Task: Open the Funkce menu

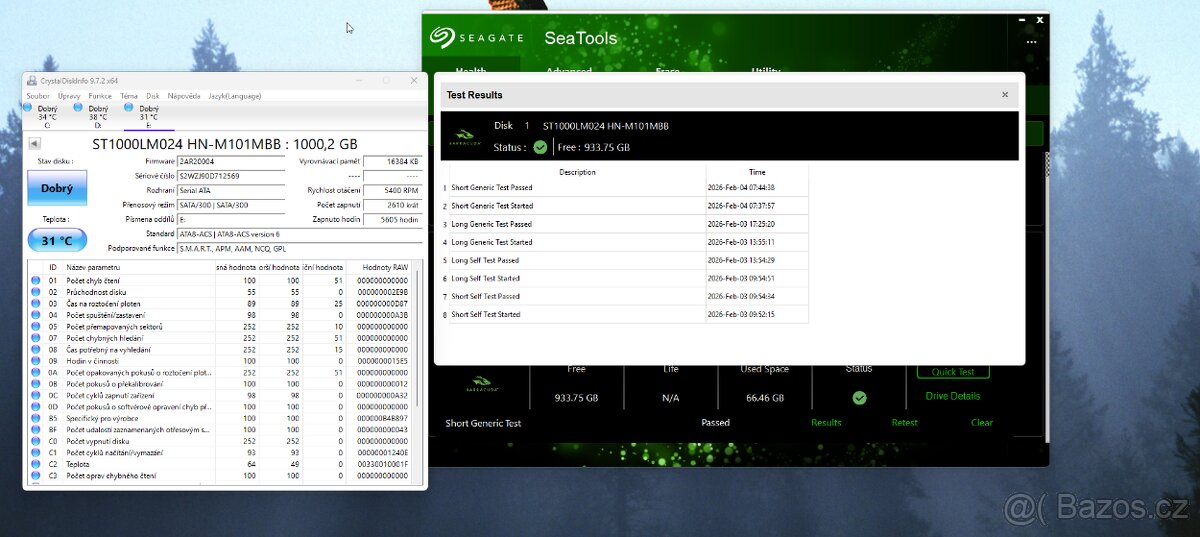Action: click(x=100, y=96)
